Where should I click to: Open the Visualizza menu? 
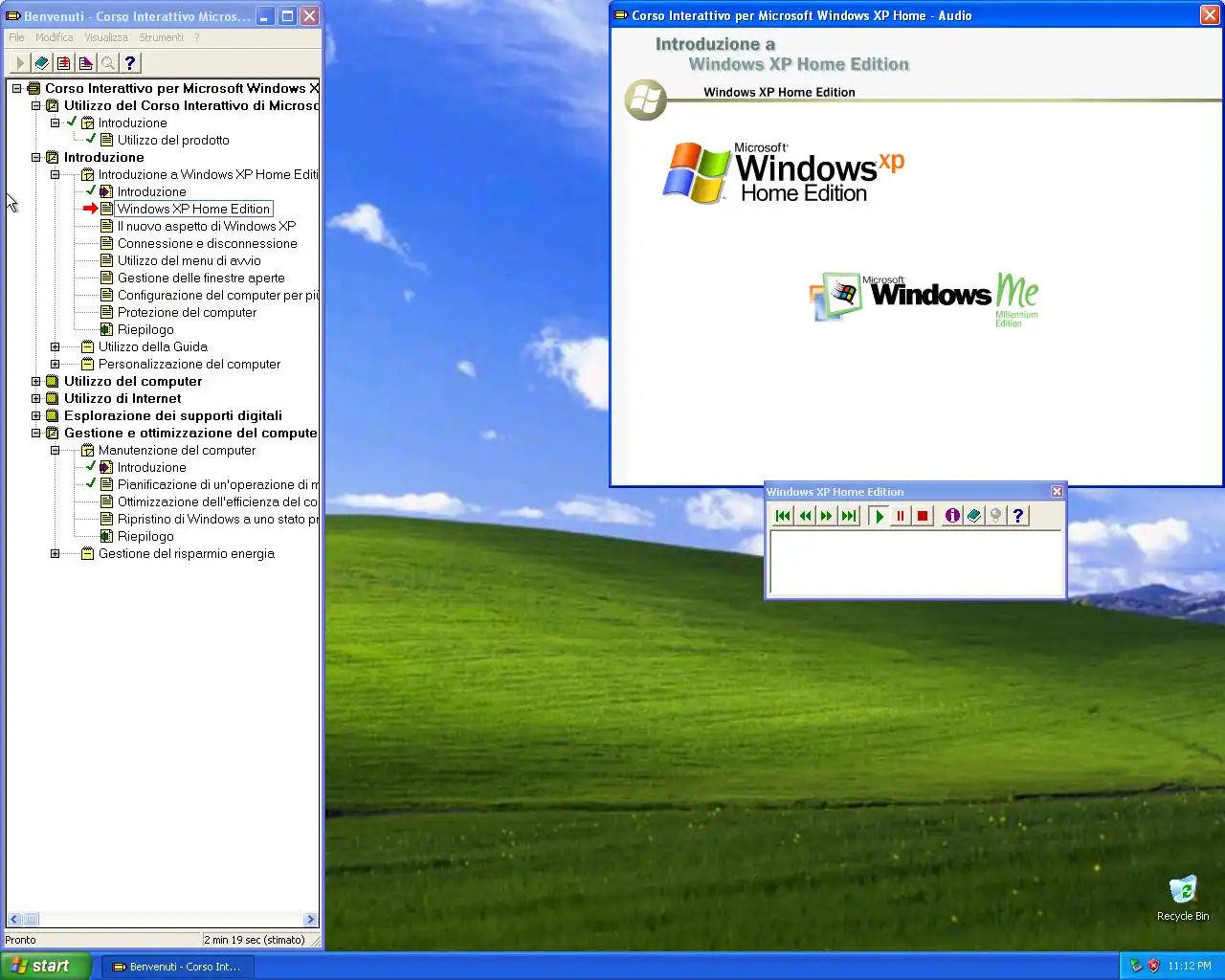pos(106,37)
